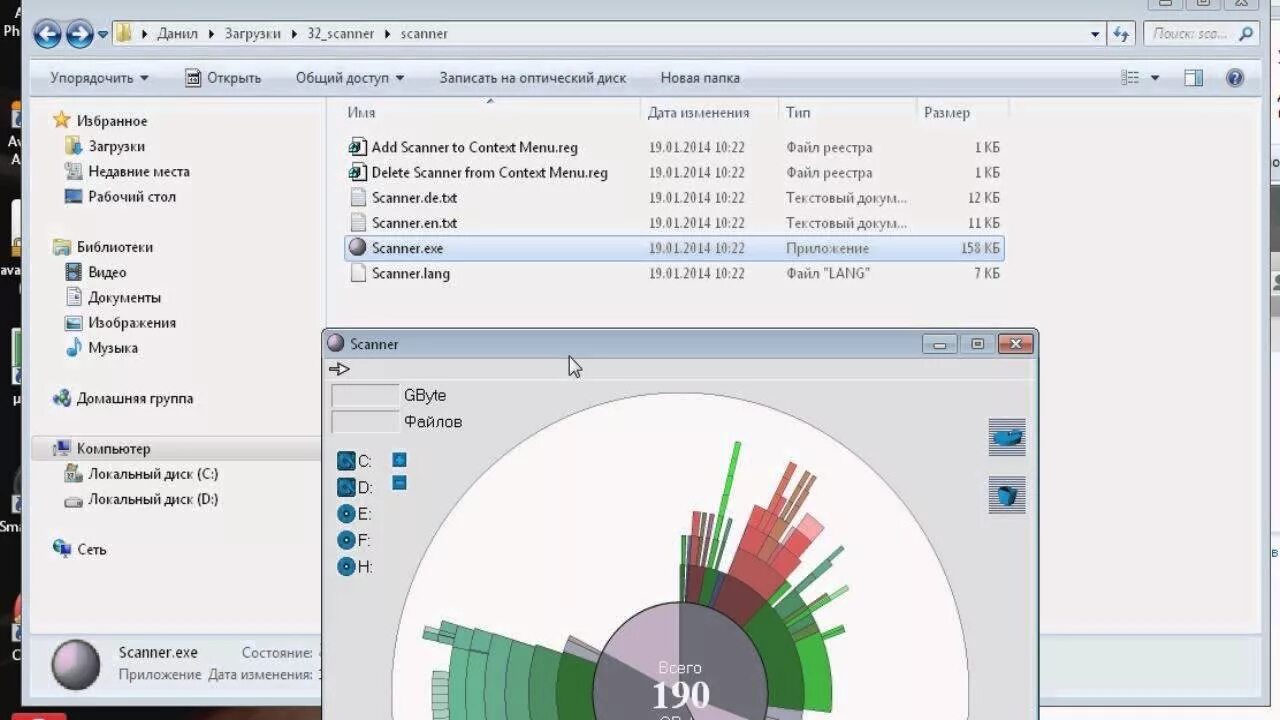Open Локальный диск (C:) in the sidebar
Screen dimensions: 1280x720
152,474
